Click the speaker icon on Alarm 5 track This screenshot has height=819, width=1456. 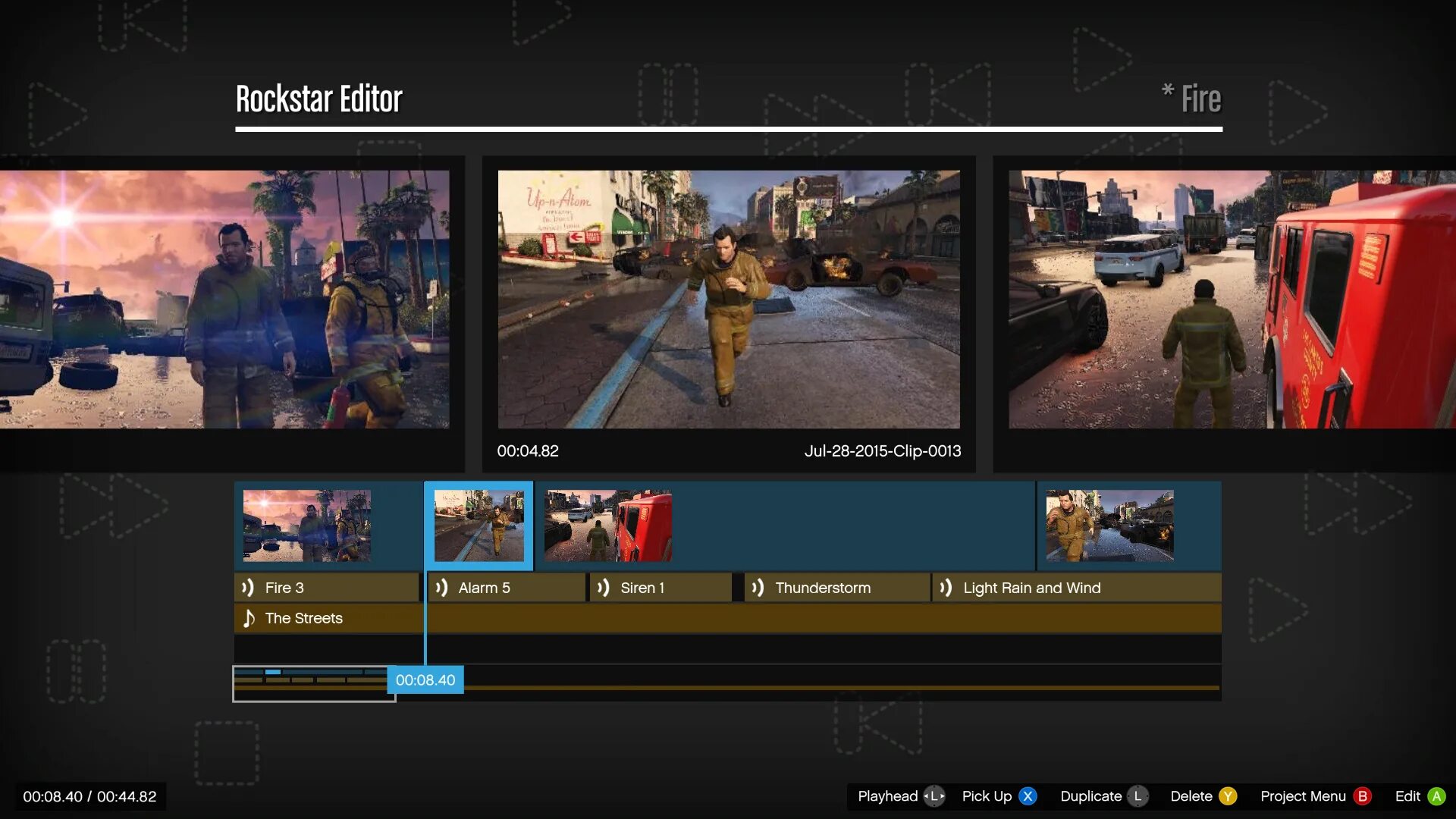444,587
